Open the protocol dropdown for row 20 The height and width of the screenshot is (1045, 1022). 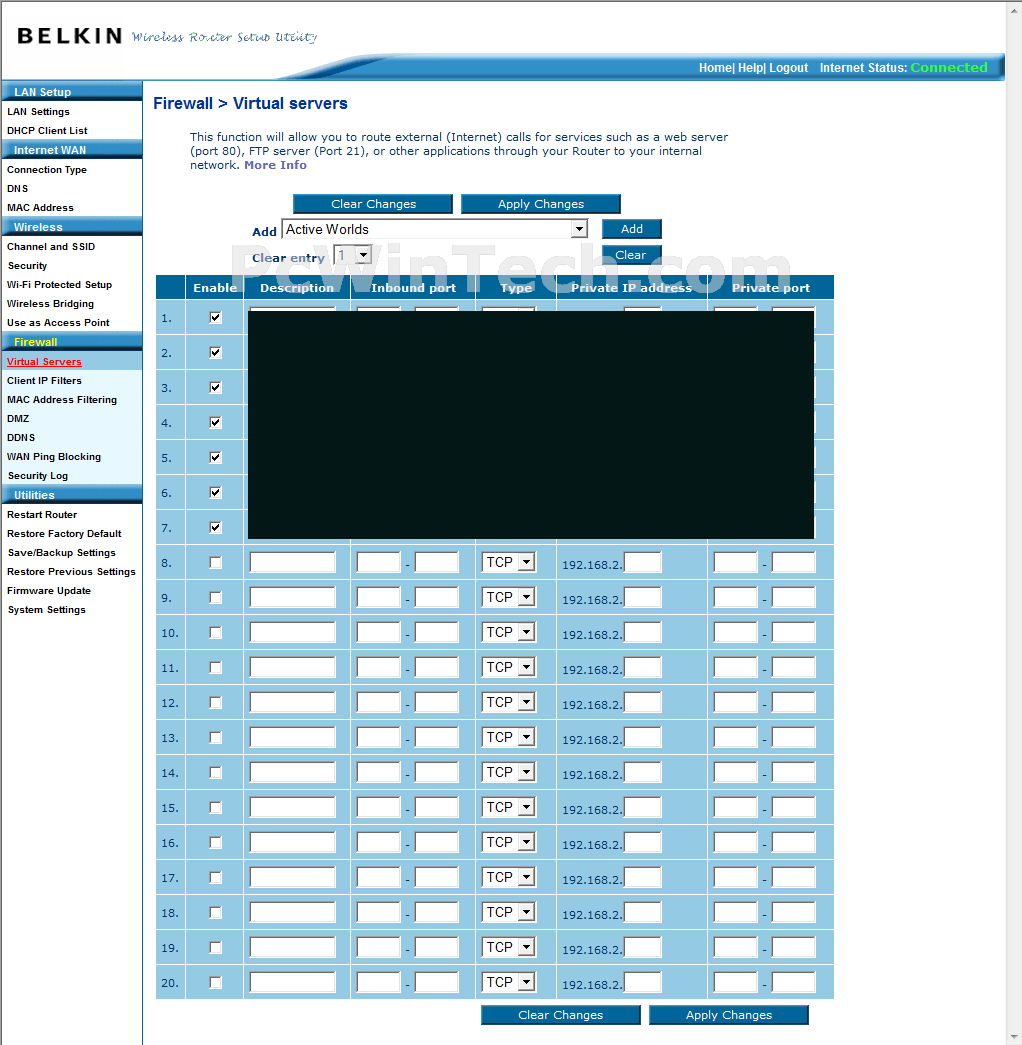coord(508,982)
